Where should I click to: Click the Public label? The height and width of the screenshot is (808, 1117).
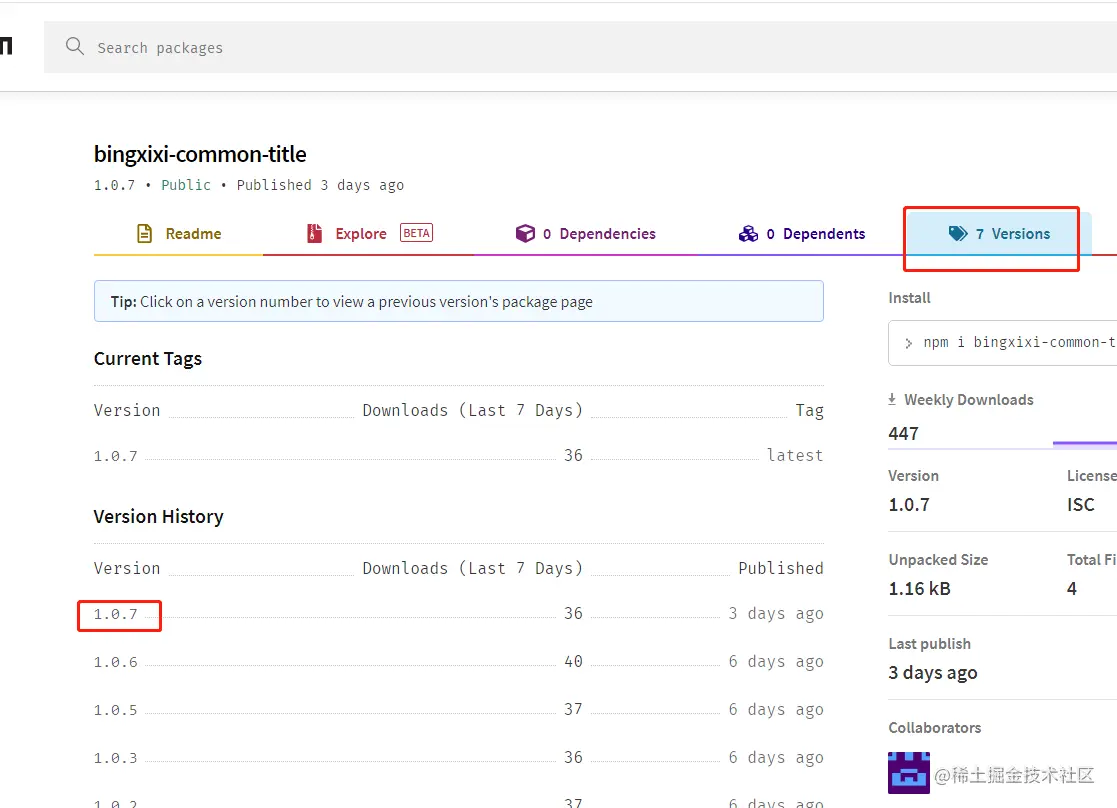tap(186, 185)
